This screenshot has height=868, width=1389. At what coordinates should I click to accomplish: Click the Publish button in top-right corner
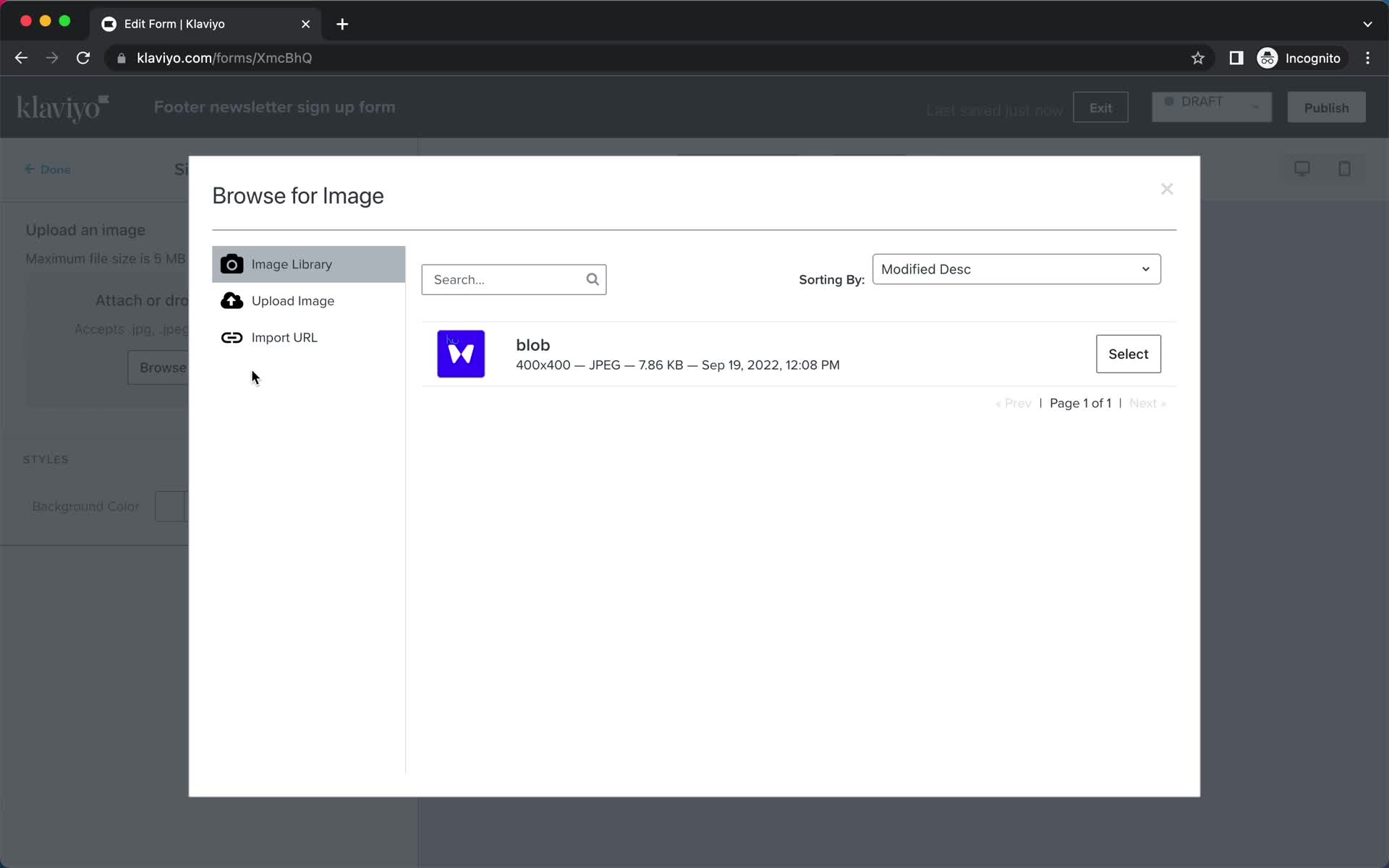pyautogui.click(x=1326, y=107)
